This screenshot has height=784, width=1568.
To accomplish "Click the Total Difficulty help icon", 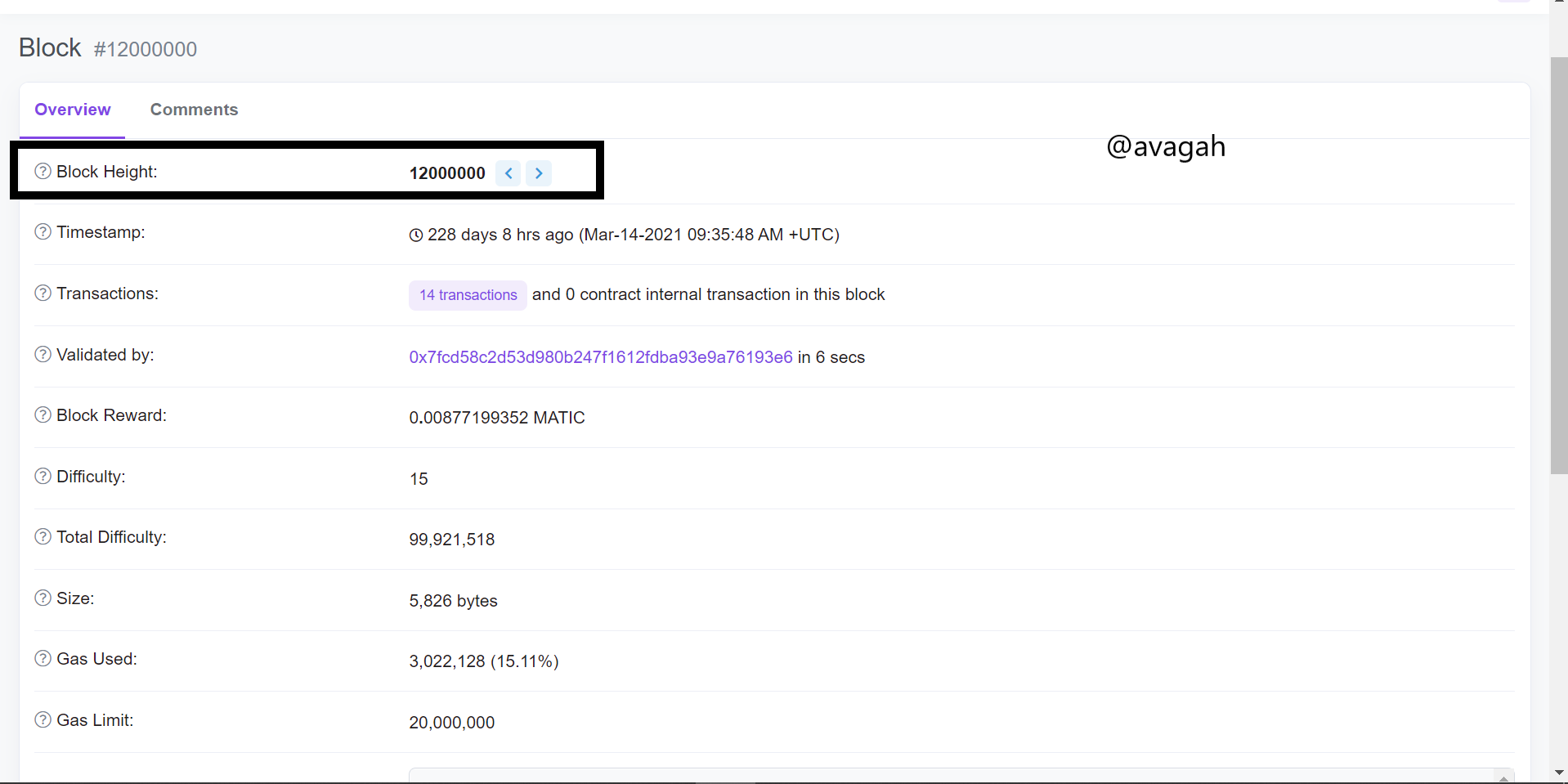I will pyautogui.click(x=43, y=536).
